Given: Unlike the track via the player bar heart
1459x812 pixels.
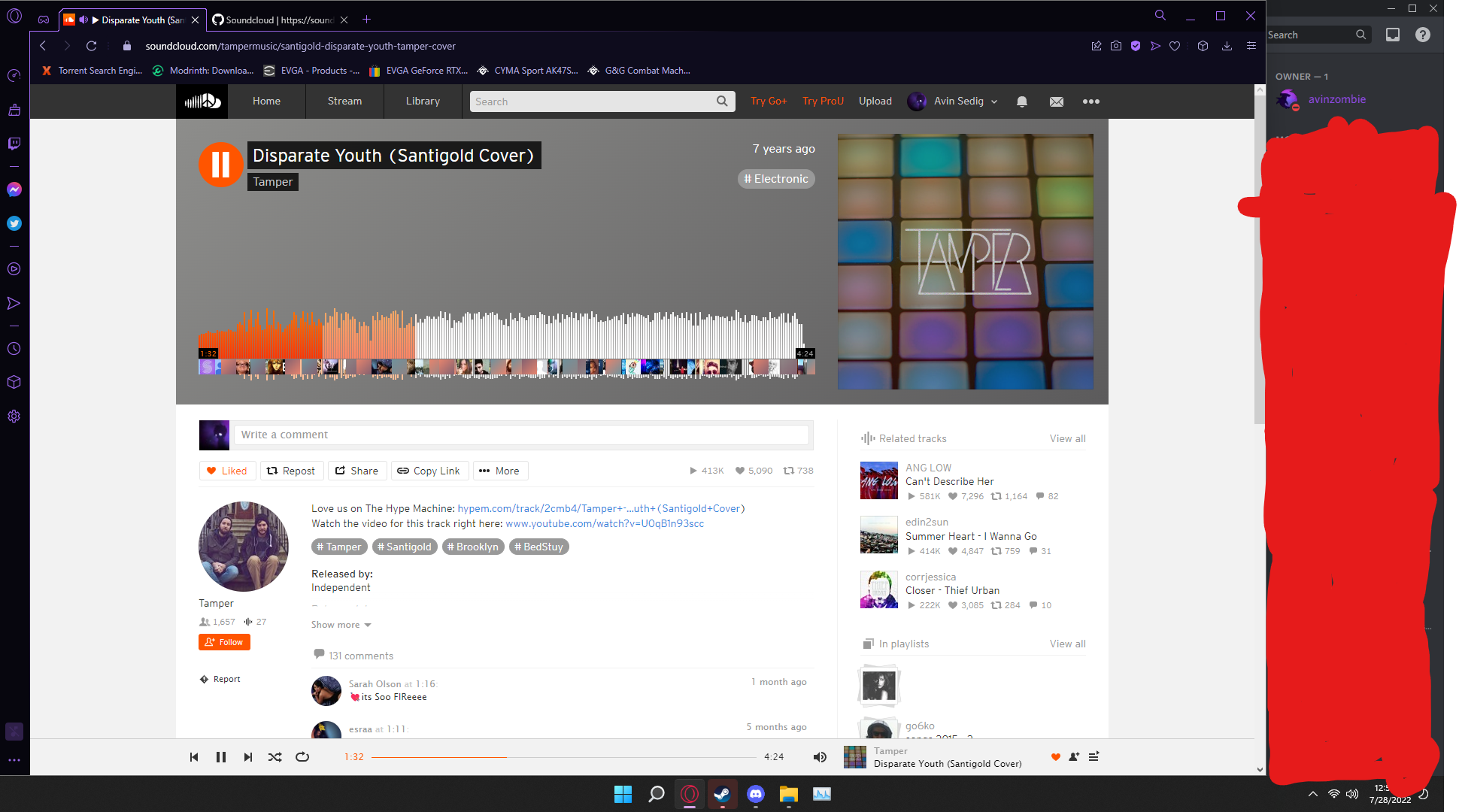Looking at the screenshot, I should (x=1055, y=757).
